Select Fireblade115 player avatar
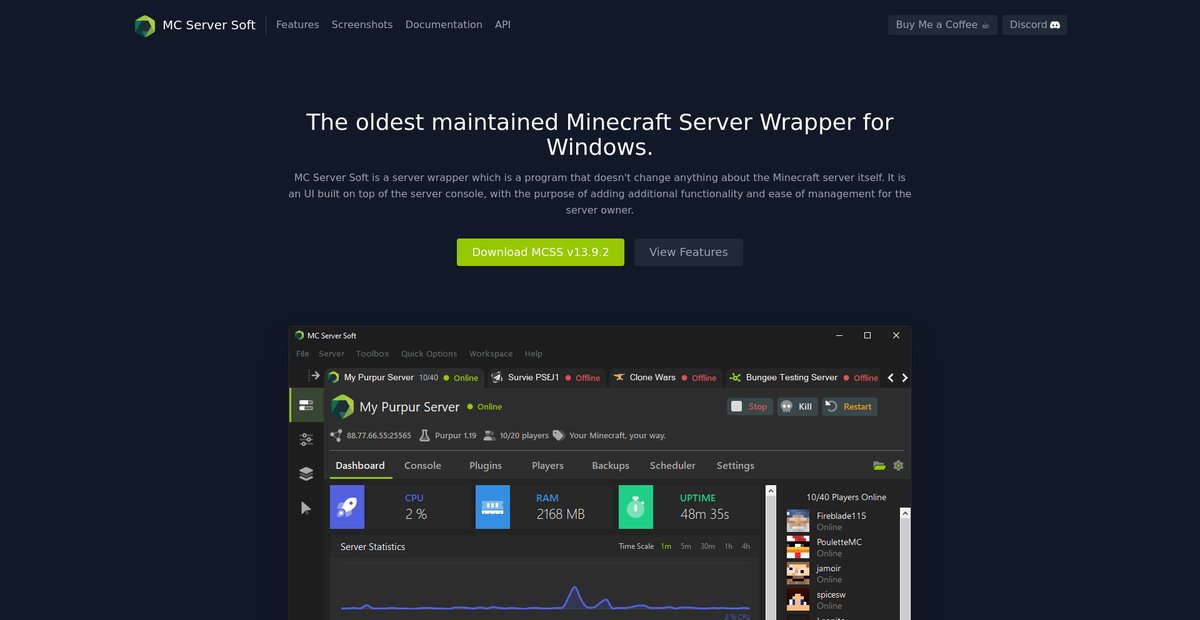Viewport: 1200px width, 620px height. click(x=798, y=521)
